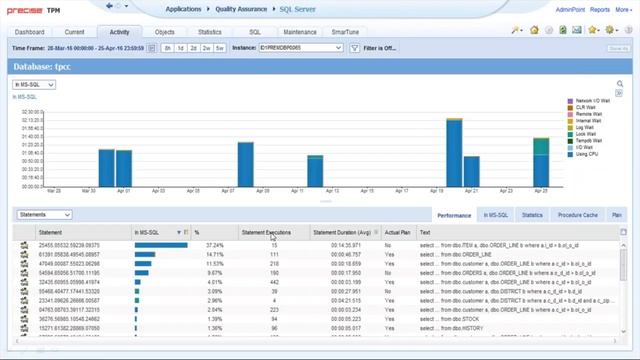Viewport: 640px width, 360px height.
Task: Switch to the SQL tab
Action: (x=254, y=32)
